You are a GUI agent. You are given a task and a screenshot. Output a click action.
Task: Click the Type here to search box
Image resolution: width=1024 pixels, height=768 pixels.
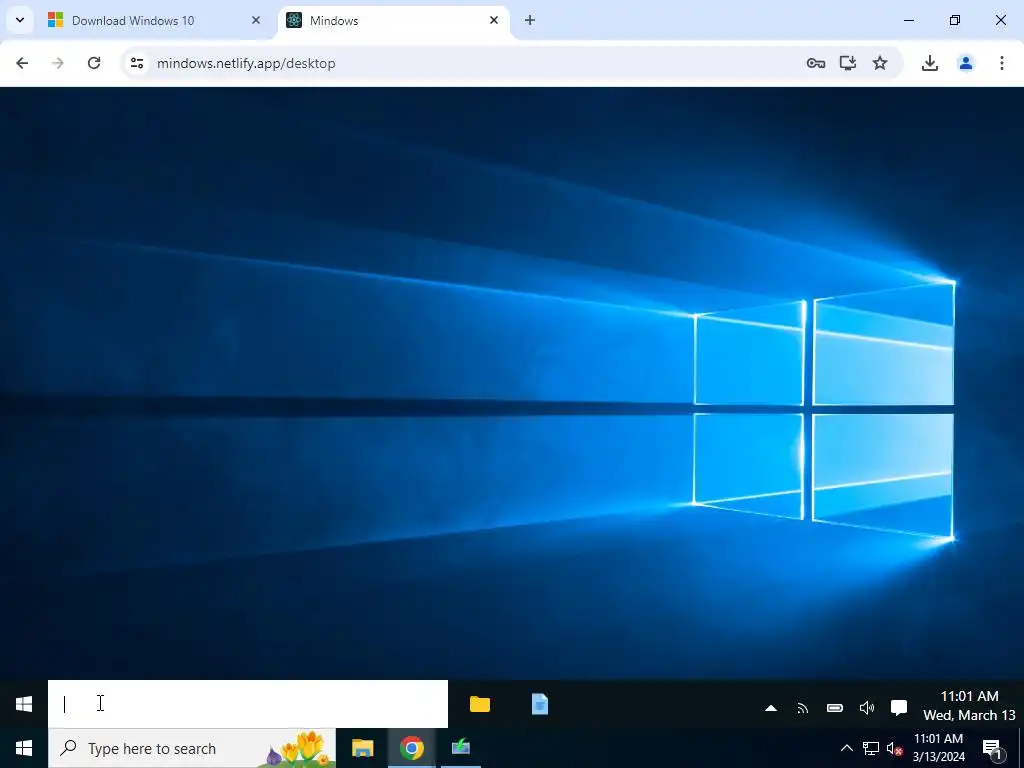click(192, 748)
